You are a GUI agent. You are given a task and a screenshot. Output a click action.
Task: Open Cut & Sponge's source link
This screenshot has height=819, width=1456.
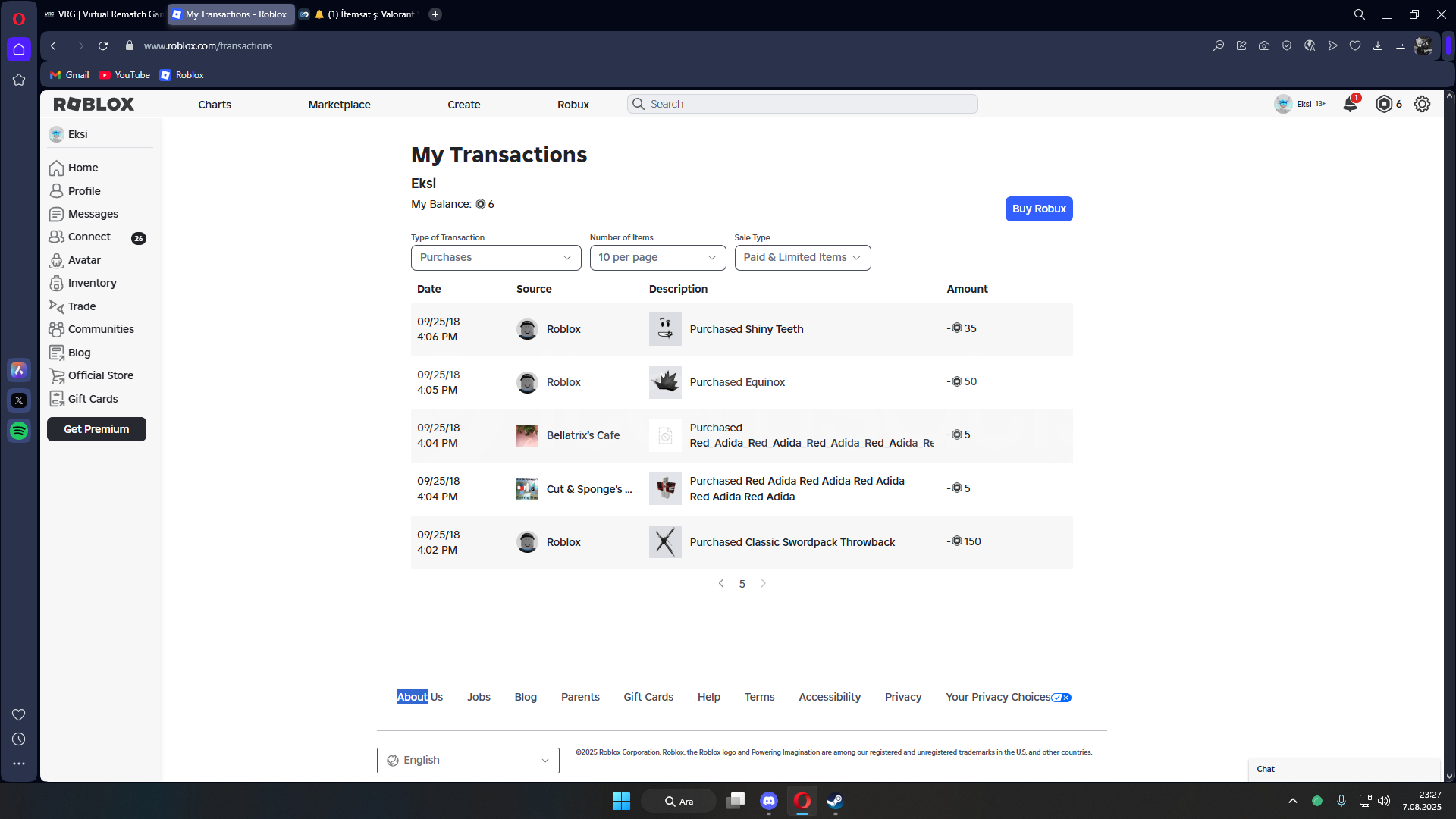coord(589,489)
